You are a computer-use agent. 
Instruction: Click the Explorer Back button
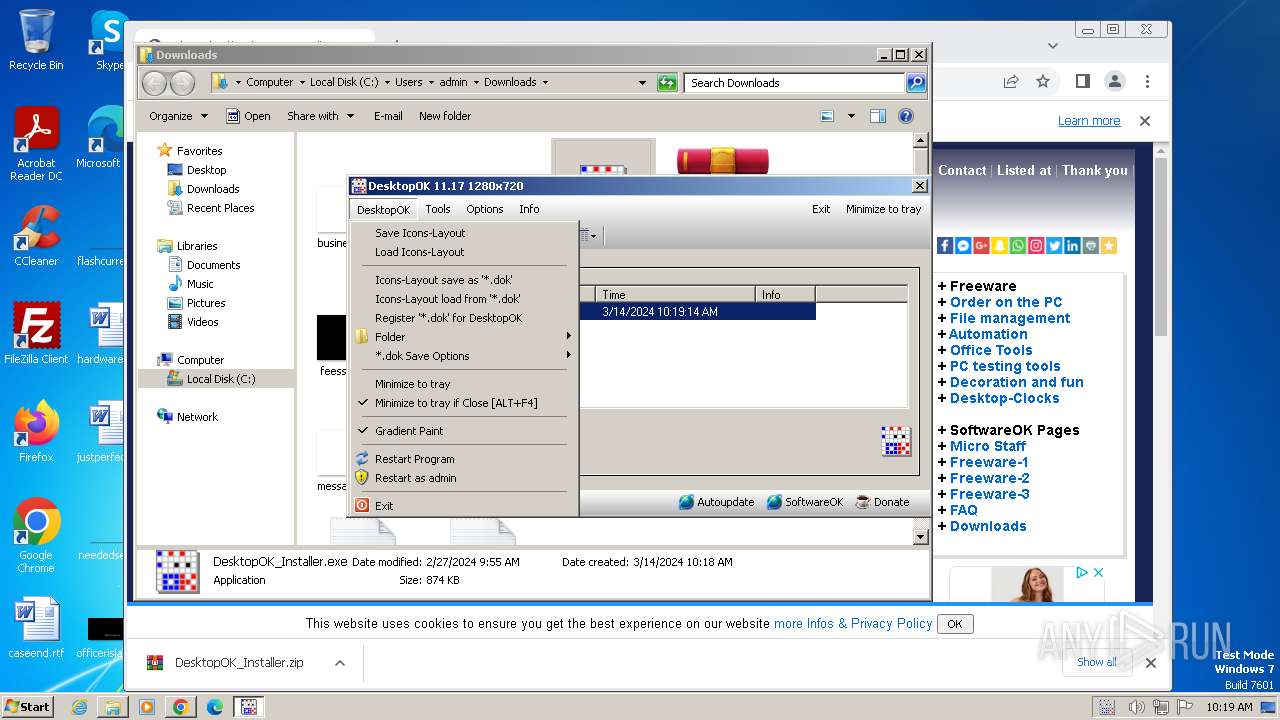(x=154, y=83)
